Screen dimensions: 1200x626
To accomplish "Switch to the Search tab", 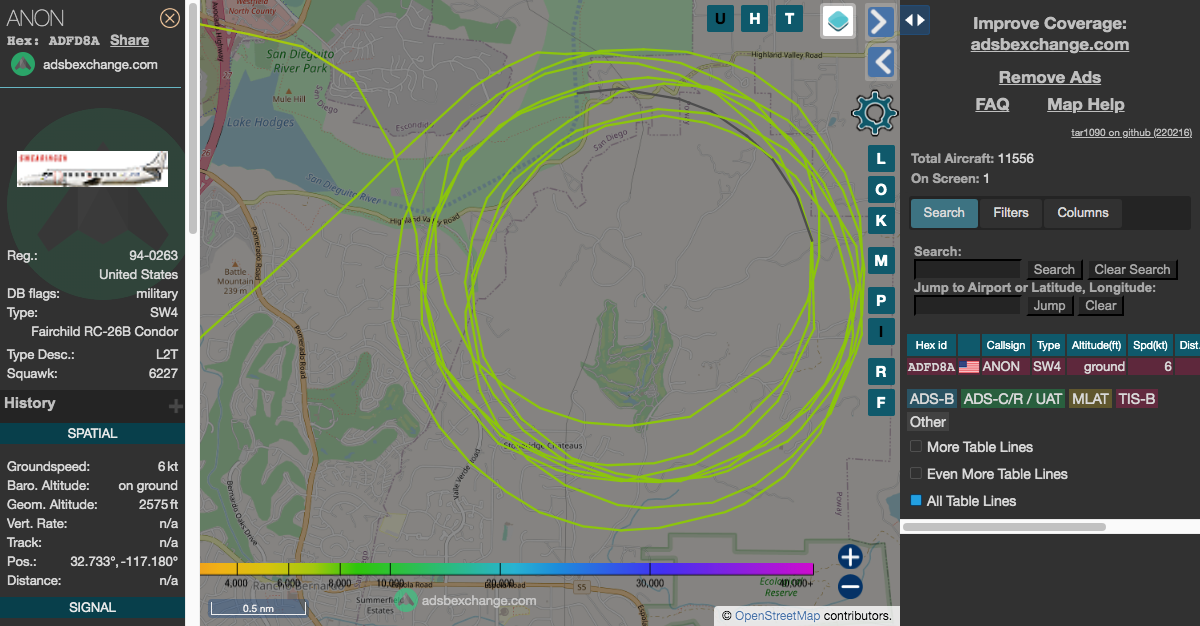I will tap(944, 213).
